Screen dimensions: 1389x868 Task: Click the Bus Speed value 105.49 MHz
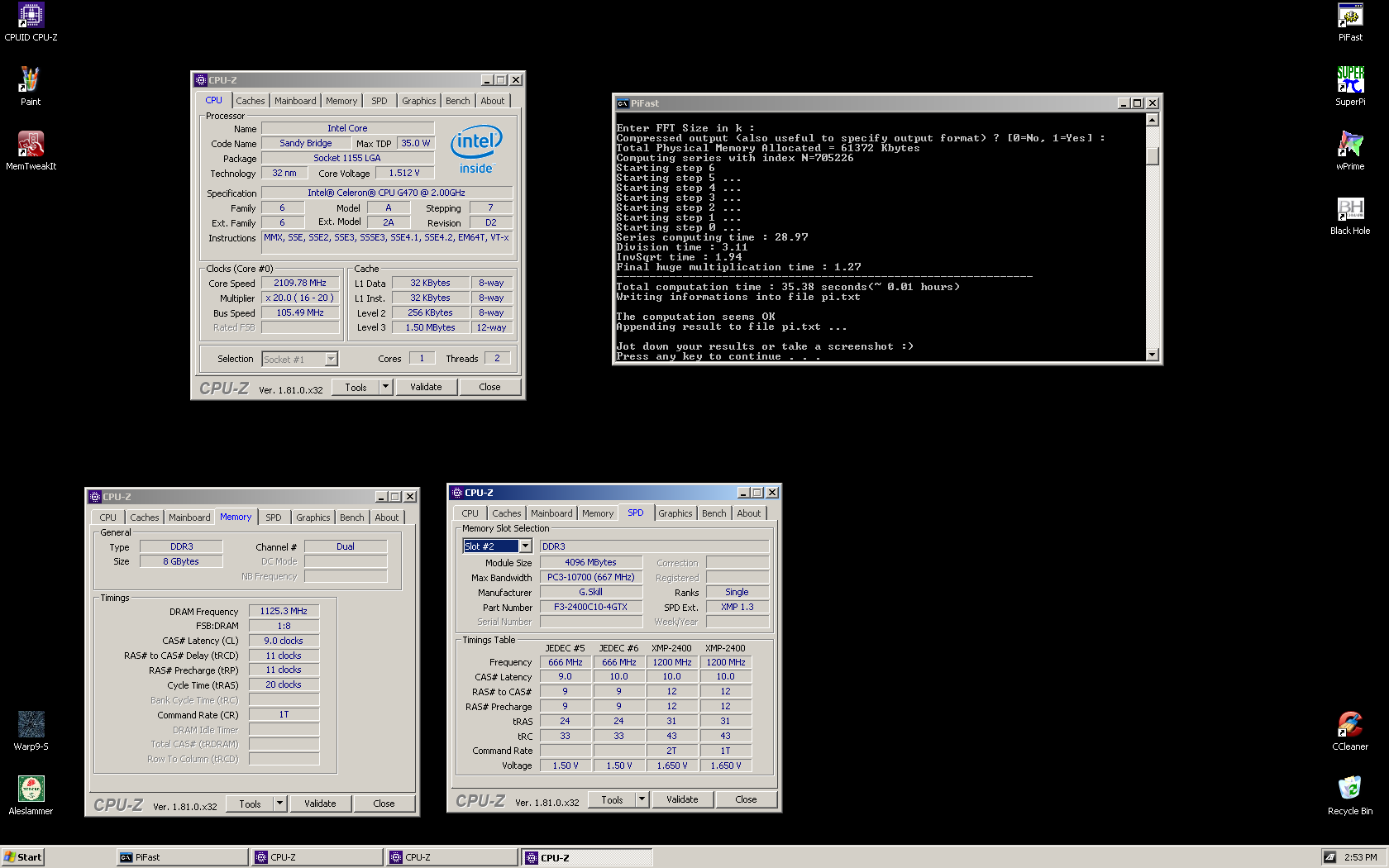(x=300, y=312)
